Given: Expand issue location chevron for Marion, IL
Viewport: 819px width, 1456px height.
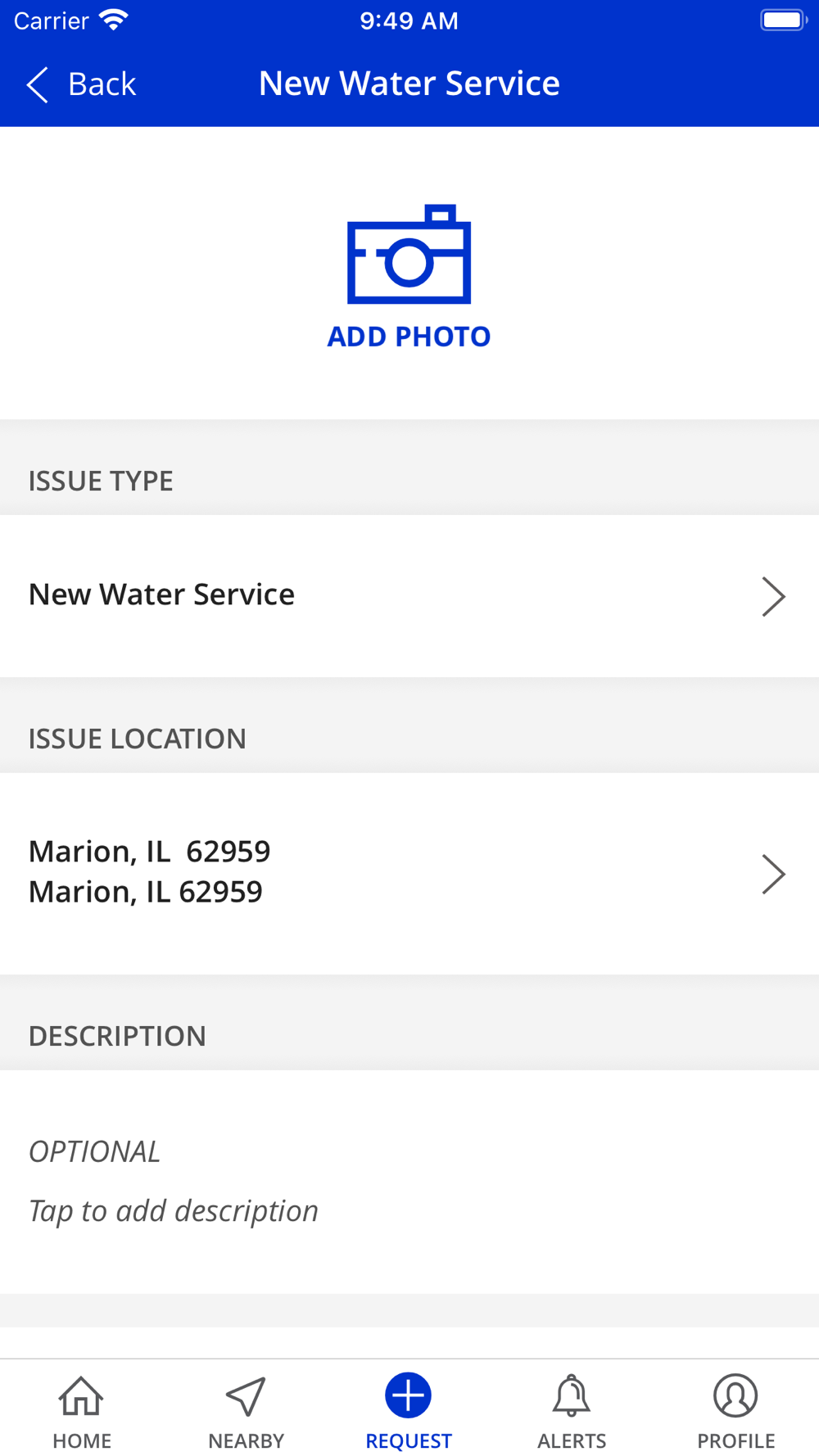Looking at the screenshot, I should (773, 874).
